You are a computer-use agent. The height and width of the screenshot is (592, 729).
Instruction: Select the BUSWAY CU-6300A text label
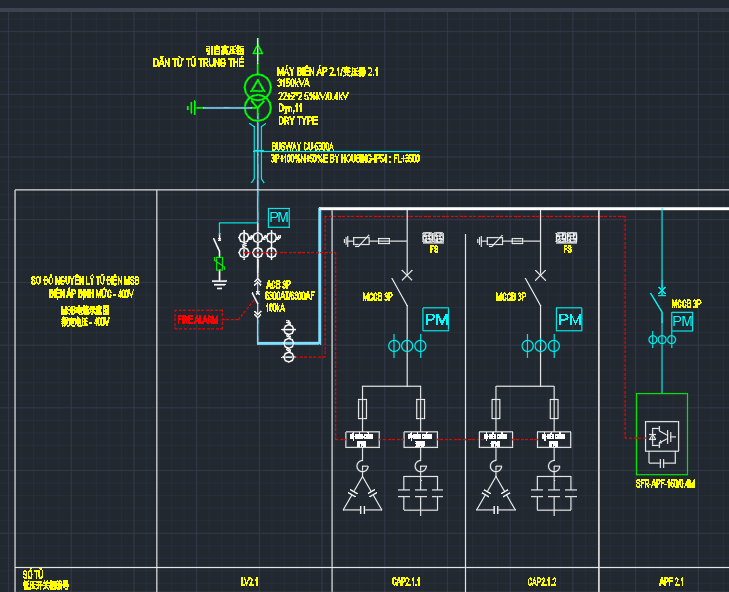tap(302, 146)
